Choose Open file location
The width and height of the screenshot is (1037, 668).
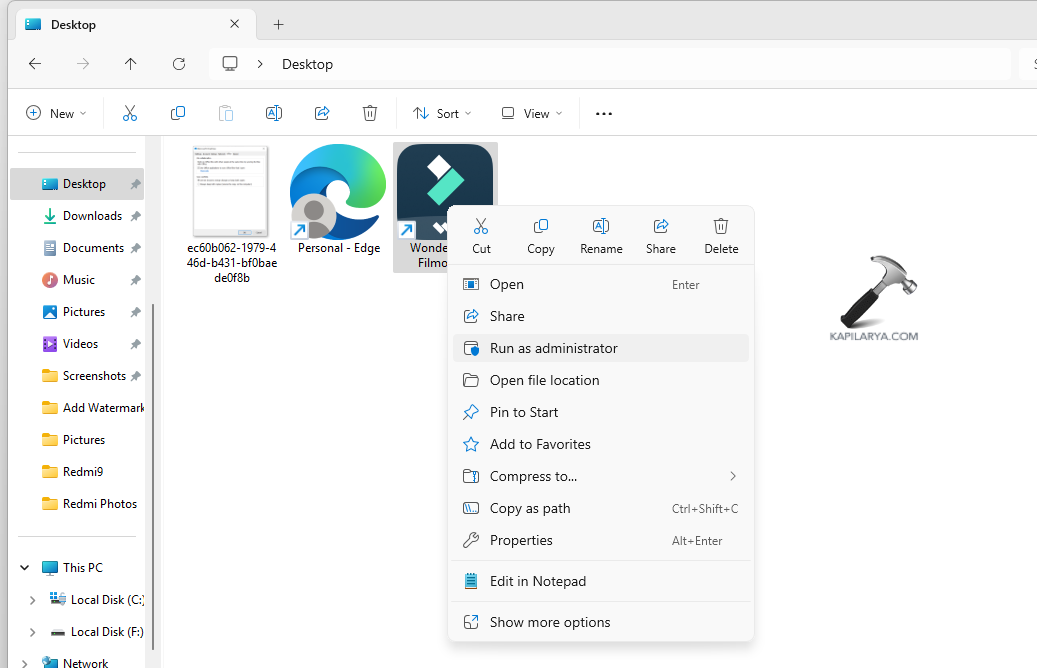coord(545,380)
